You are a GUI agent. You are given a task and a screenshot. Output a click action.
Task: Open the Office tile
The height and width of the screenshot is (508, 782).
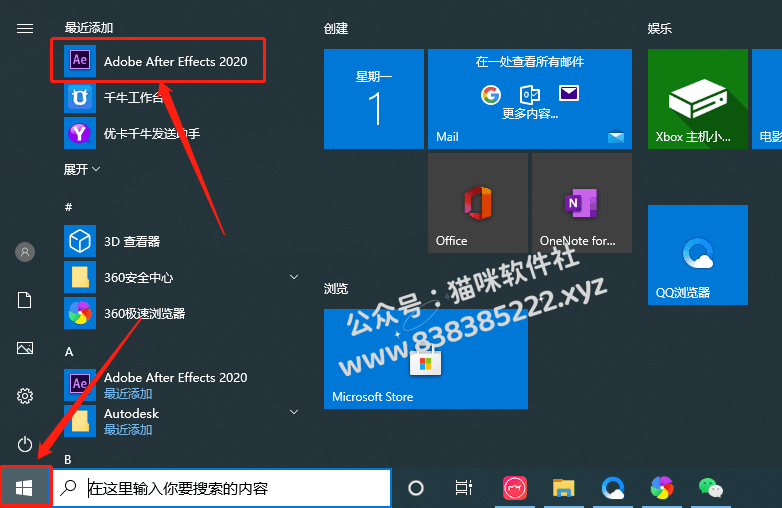click(478, 203)
